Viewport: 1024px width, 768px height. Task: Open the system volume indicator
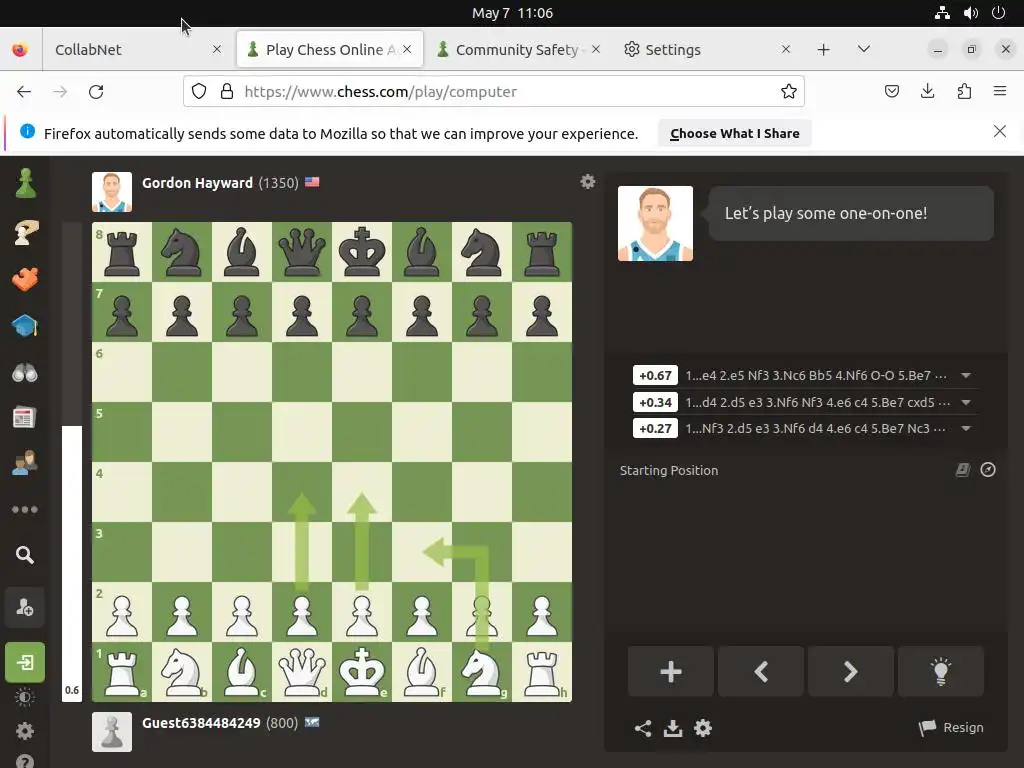pyautogui.click(x=970, y=13)
